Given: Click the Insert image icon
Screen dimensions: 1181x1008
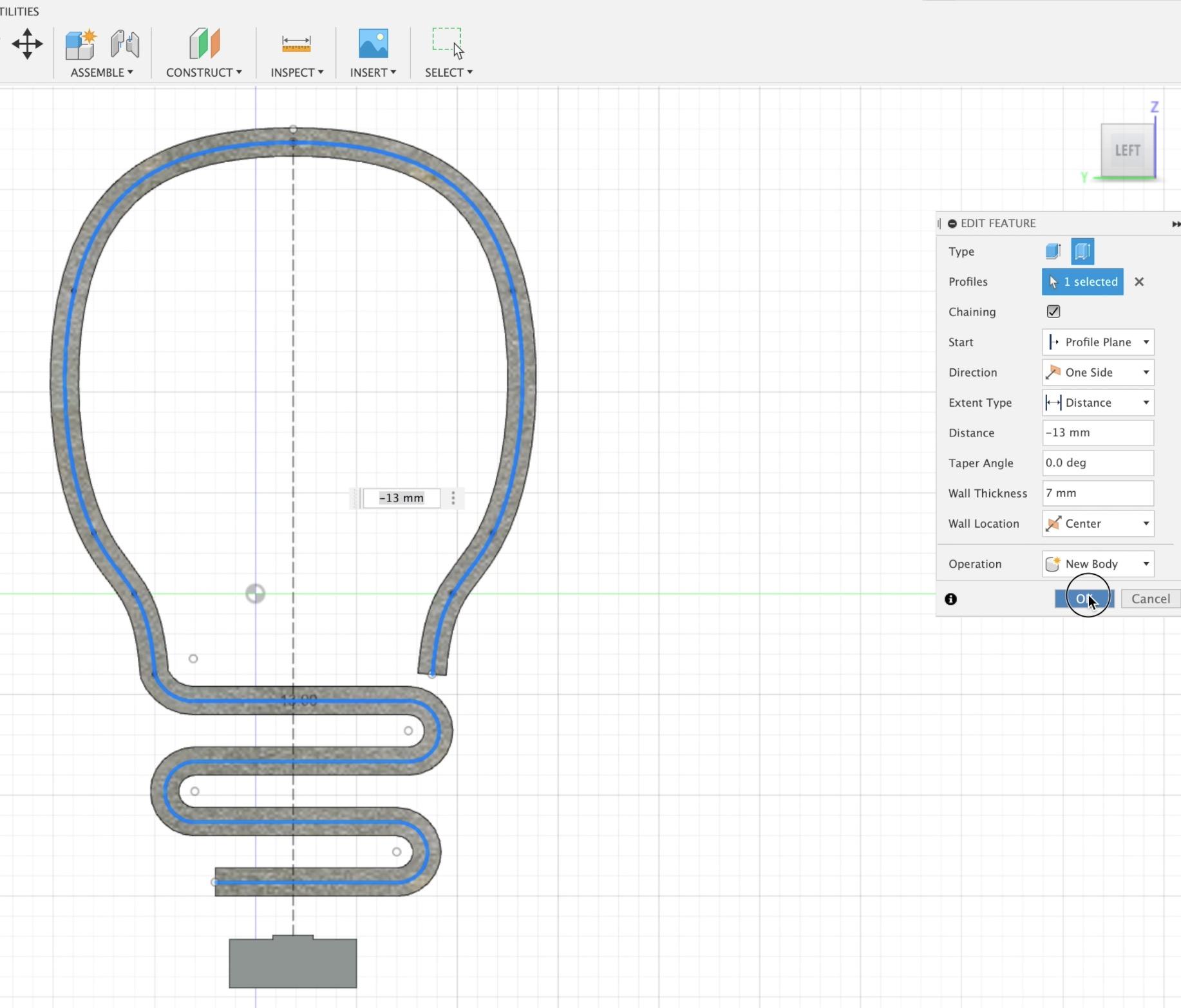Looking at the screenshot, I should (372, 44).
